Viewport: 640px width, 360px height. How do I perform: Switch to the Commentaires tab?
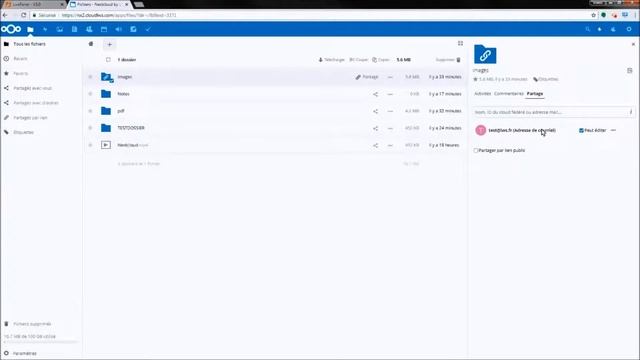[509, 93]
